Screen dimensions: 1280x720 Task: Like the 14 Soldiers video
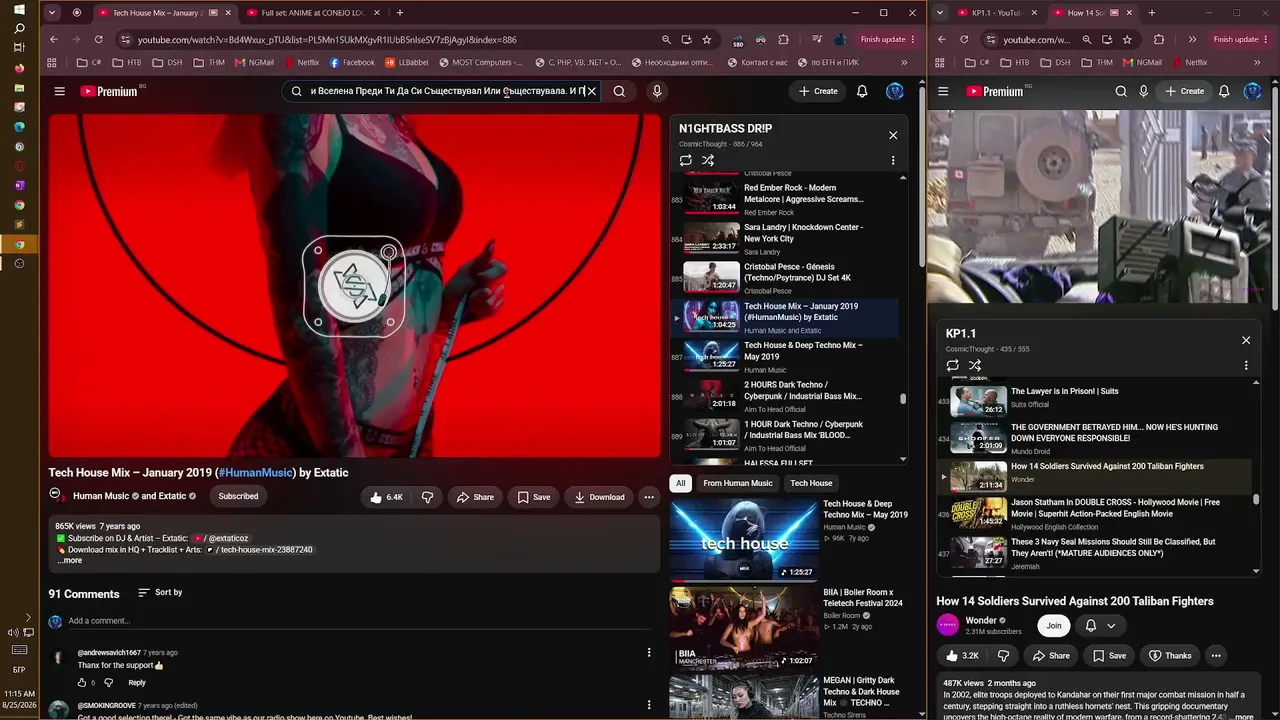962,656
